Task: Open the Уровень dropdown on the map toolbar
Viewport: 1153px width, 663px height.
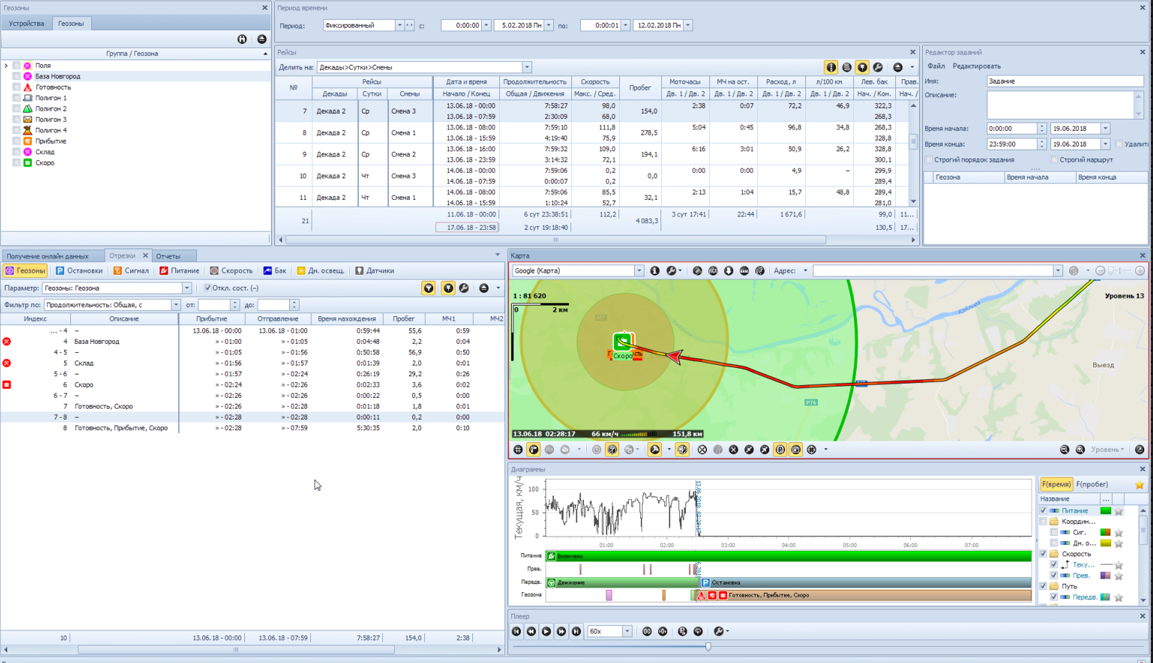Action: click(x=1107, y=450)
